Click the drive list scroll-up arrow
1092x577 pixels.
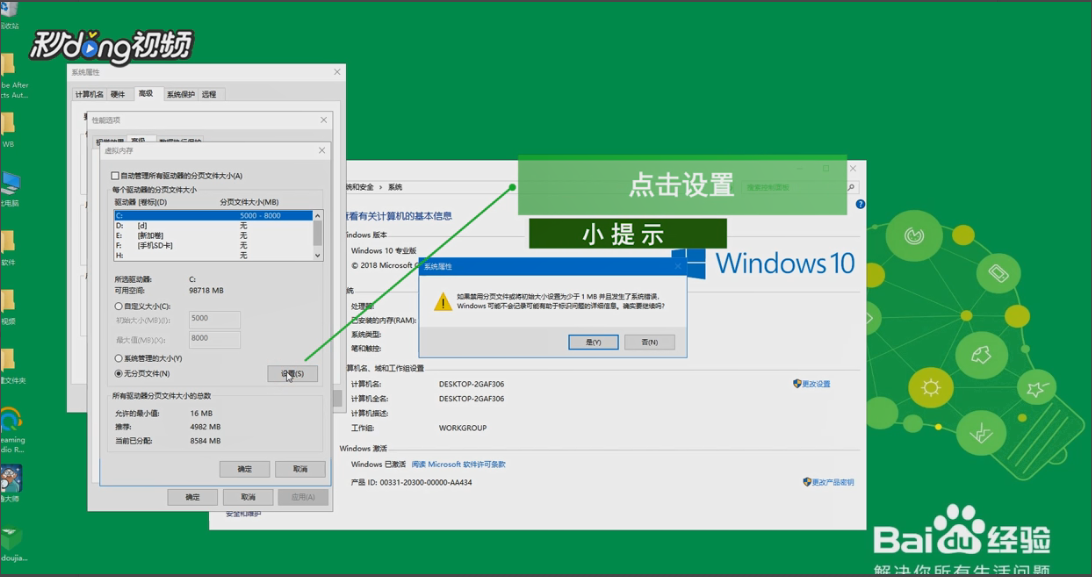pos(318,215)
